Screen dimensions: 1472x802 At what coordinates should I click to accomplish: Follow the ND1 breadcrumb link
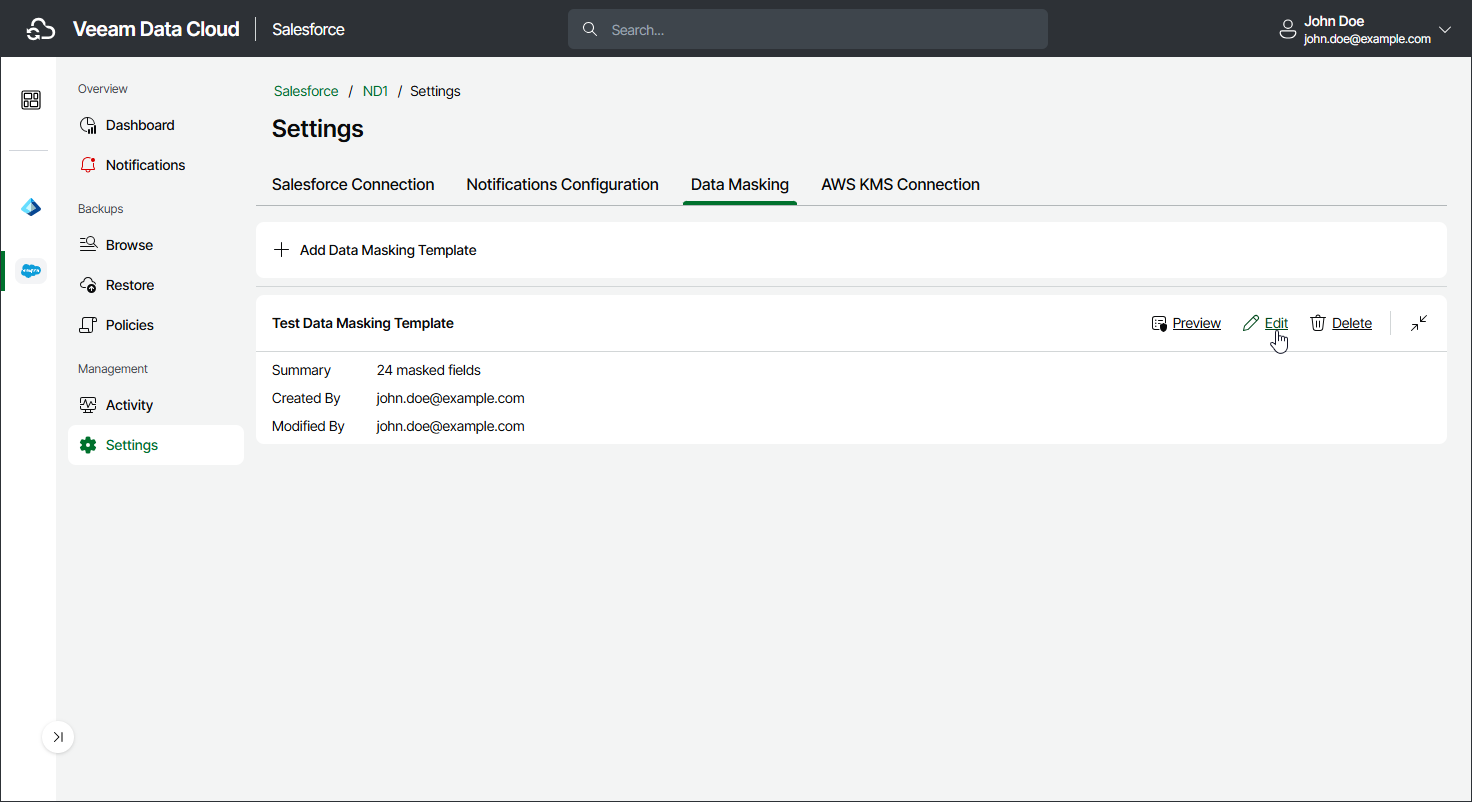pyautogui.click(x=375, y=91)
